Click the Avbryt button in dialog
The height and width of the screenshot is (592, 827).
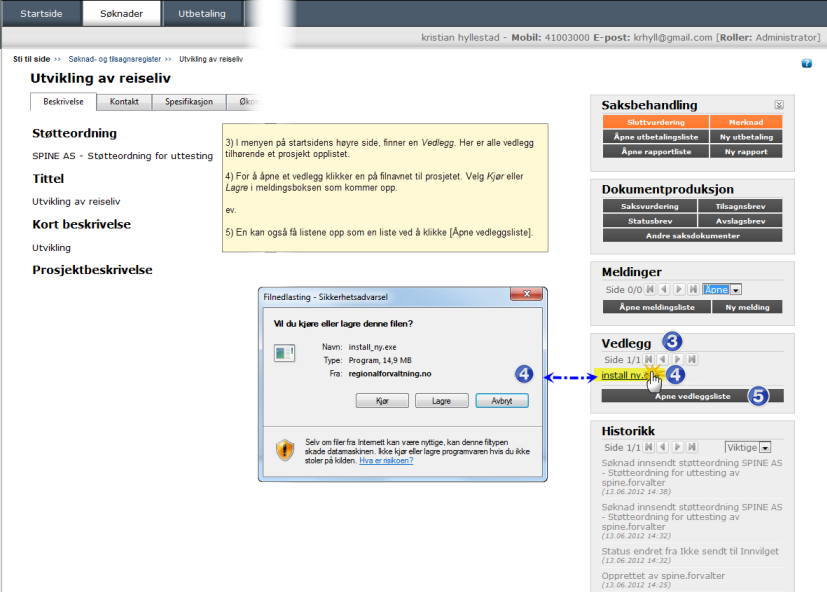pos(502,401)
